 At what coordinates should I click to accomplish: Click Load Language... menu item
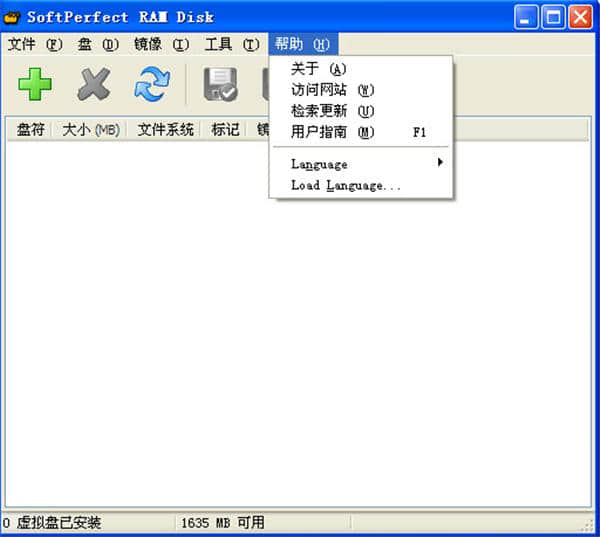tap(345, 185)
